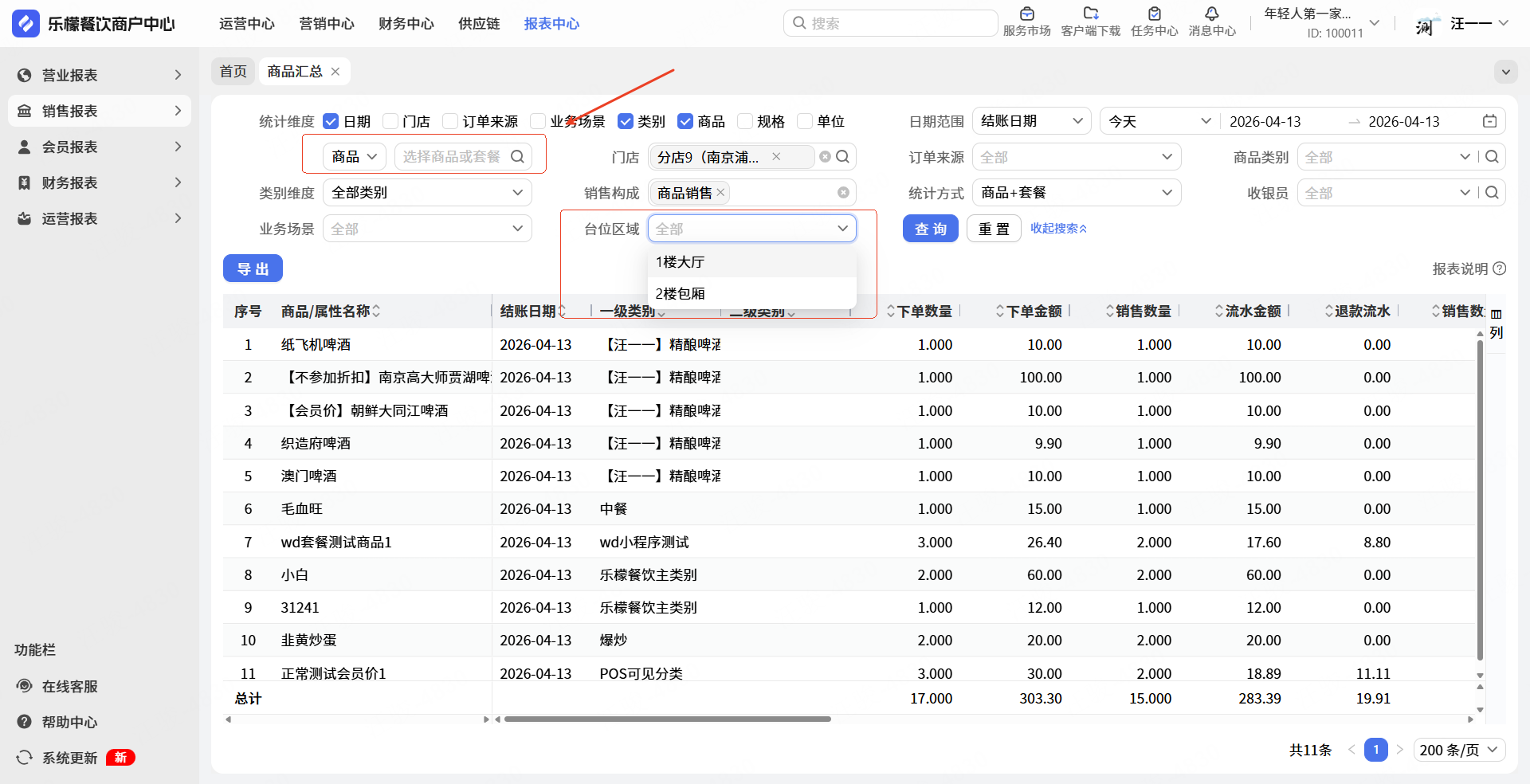Expand the 类别维度 全部类别 dropdown
This screenshot has height=784, width=1530.
click(427, 193)
